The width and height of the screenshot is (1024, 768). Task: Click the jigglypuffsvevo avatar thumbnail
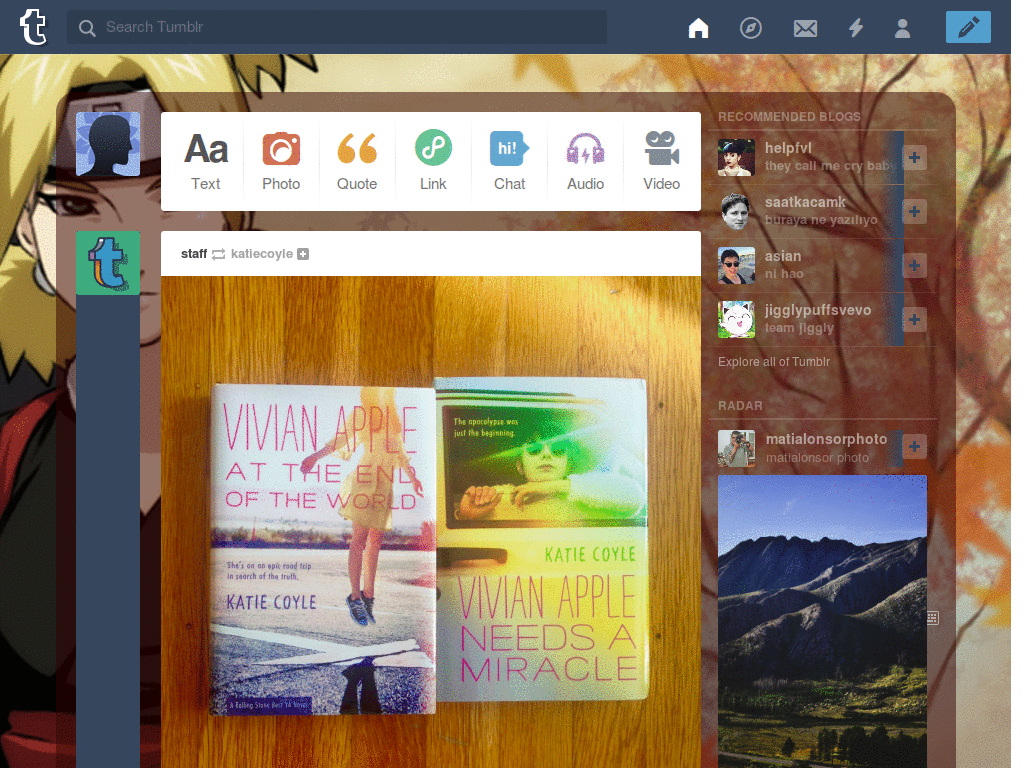click(x=736, y=320)
